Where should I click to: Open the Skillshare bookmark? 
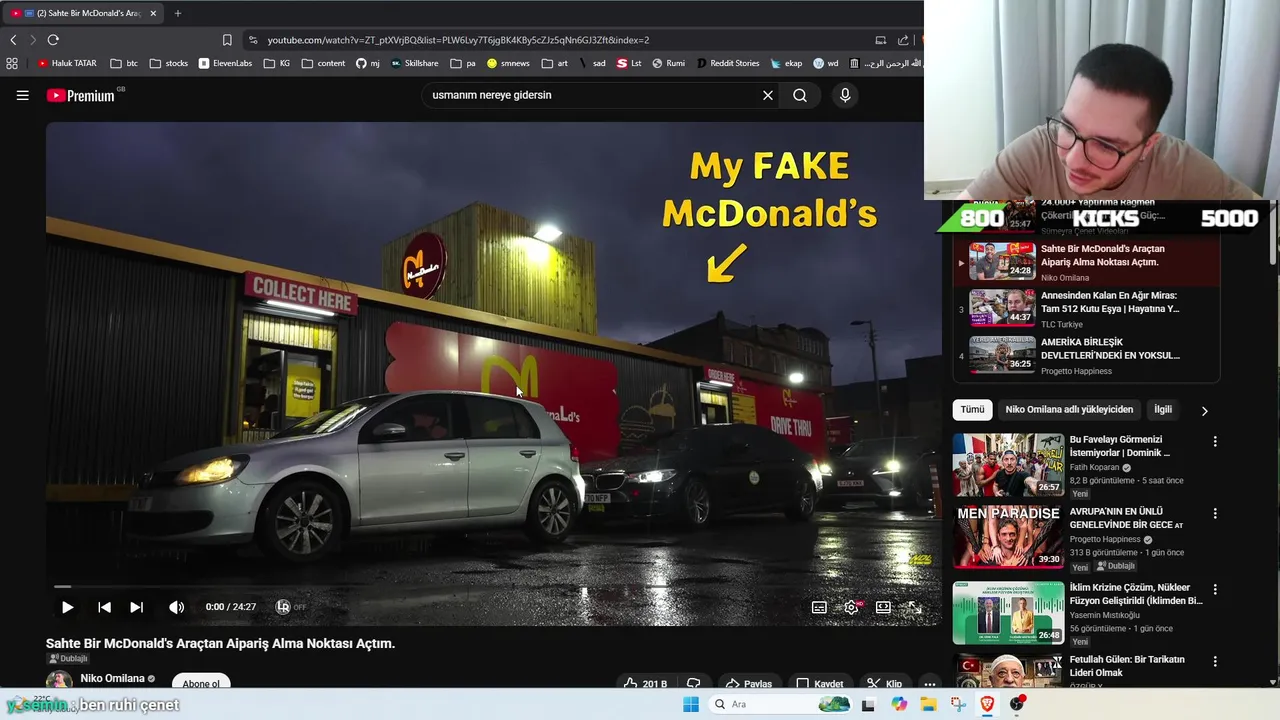415,63
